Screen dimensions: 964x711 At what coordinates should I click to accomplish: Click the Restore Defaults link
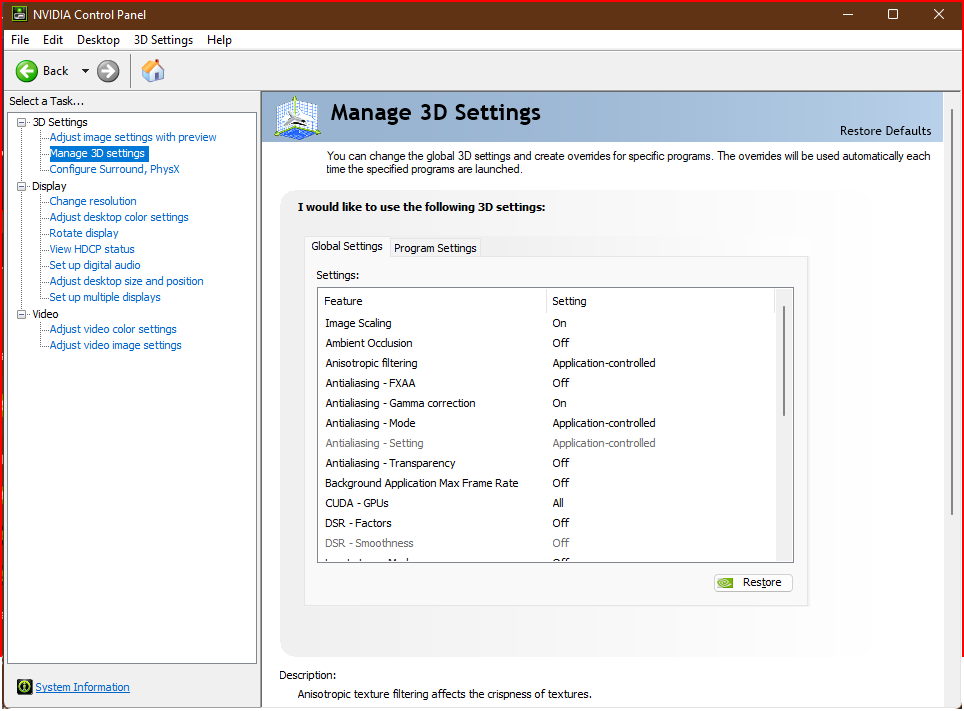885,131
